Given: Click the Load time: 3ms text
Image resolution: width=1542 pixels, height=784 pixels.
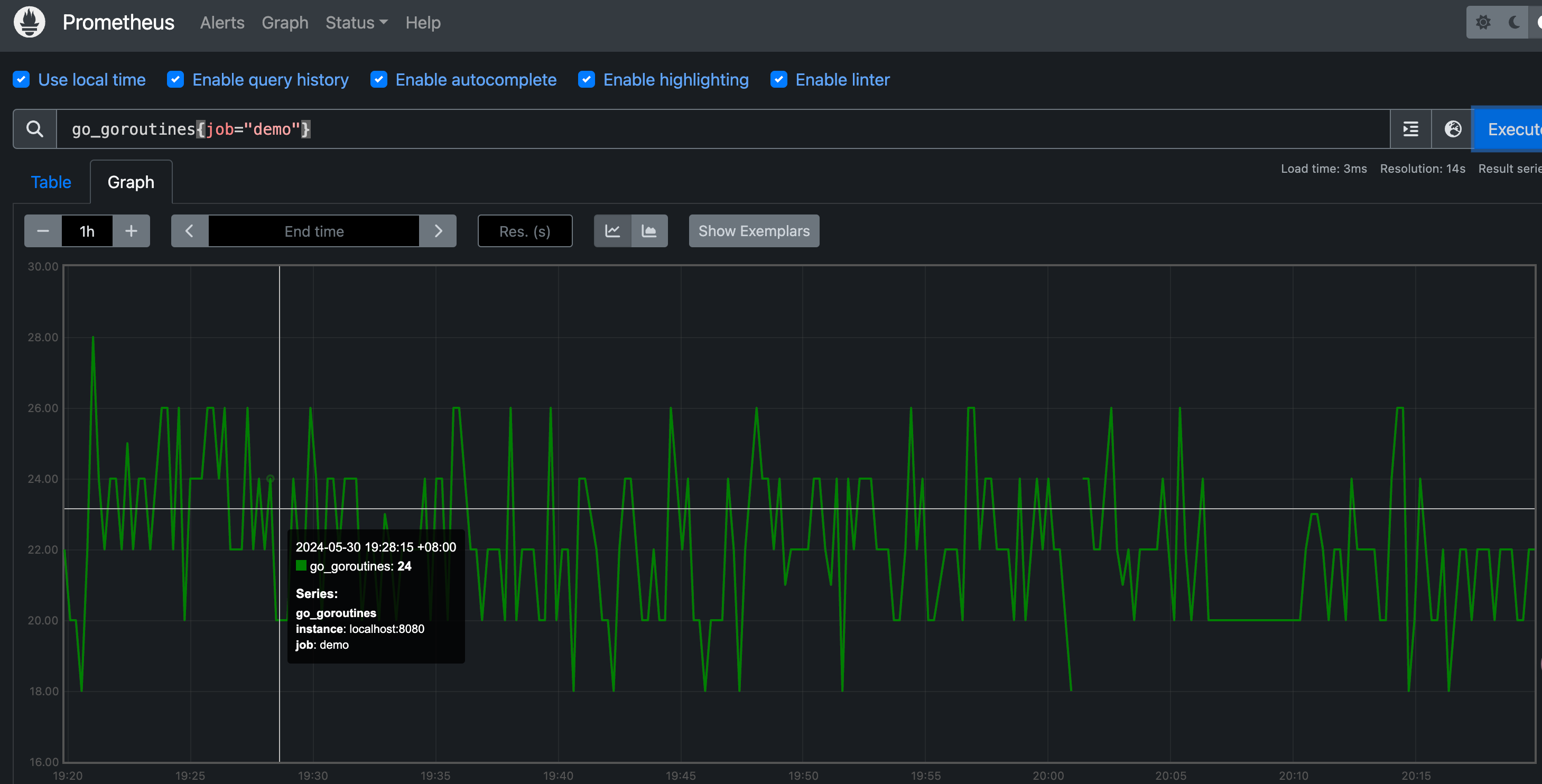Looking at the screenshot, I should [1324, 169].
